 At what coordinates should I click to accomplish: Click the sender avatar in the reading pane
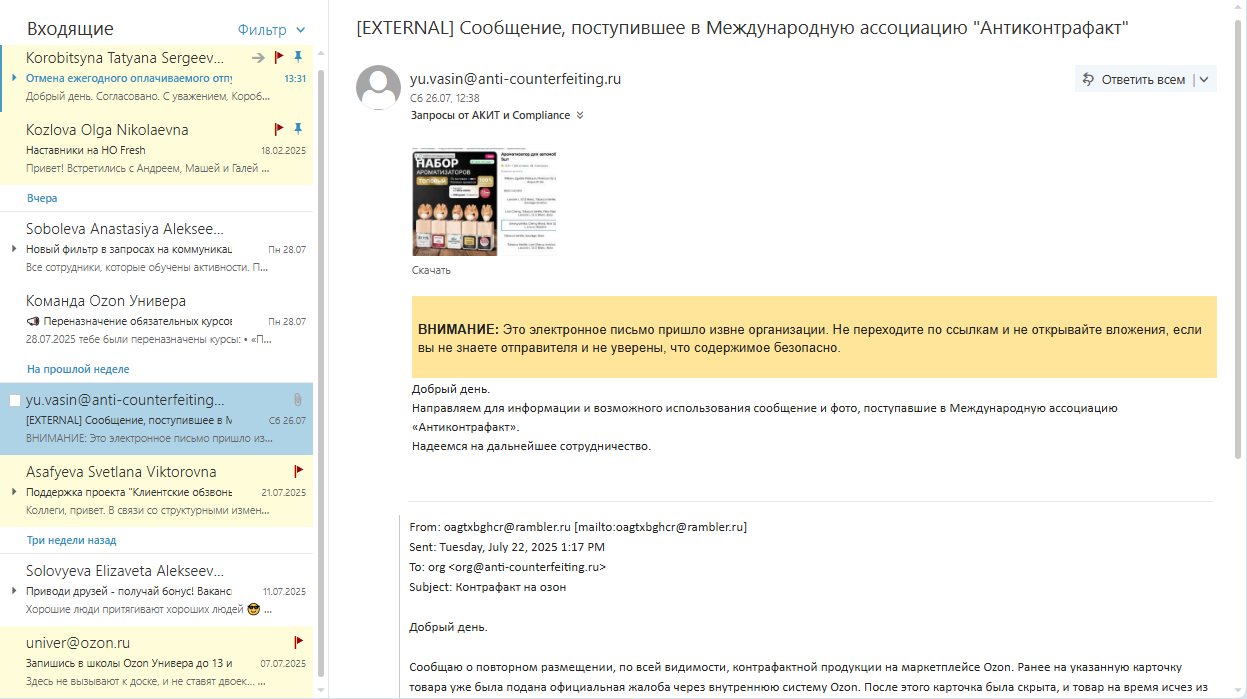click(x=379, y=88)
